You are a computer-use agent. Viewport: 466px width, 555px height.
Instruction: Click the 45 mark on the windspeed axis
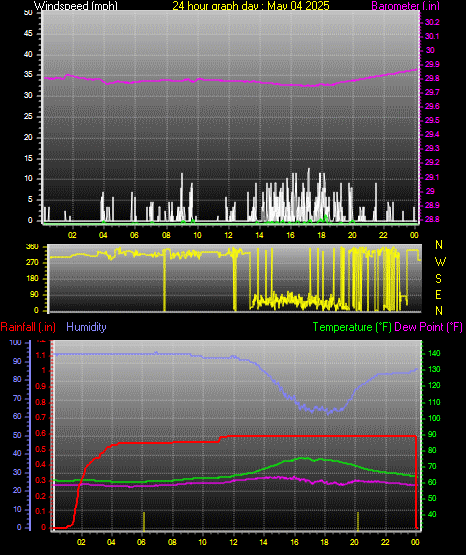[28, 34]
